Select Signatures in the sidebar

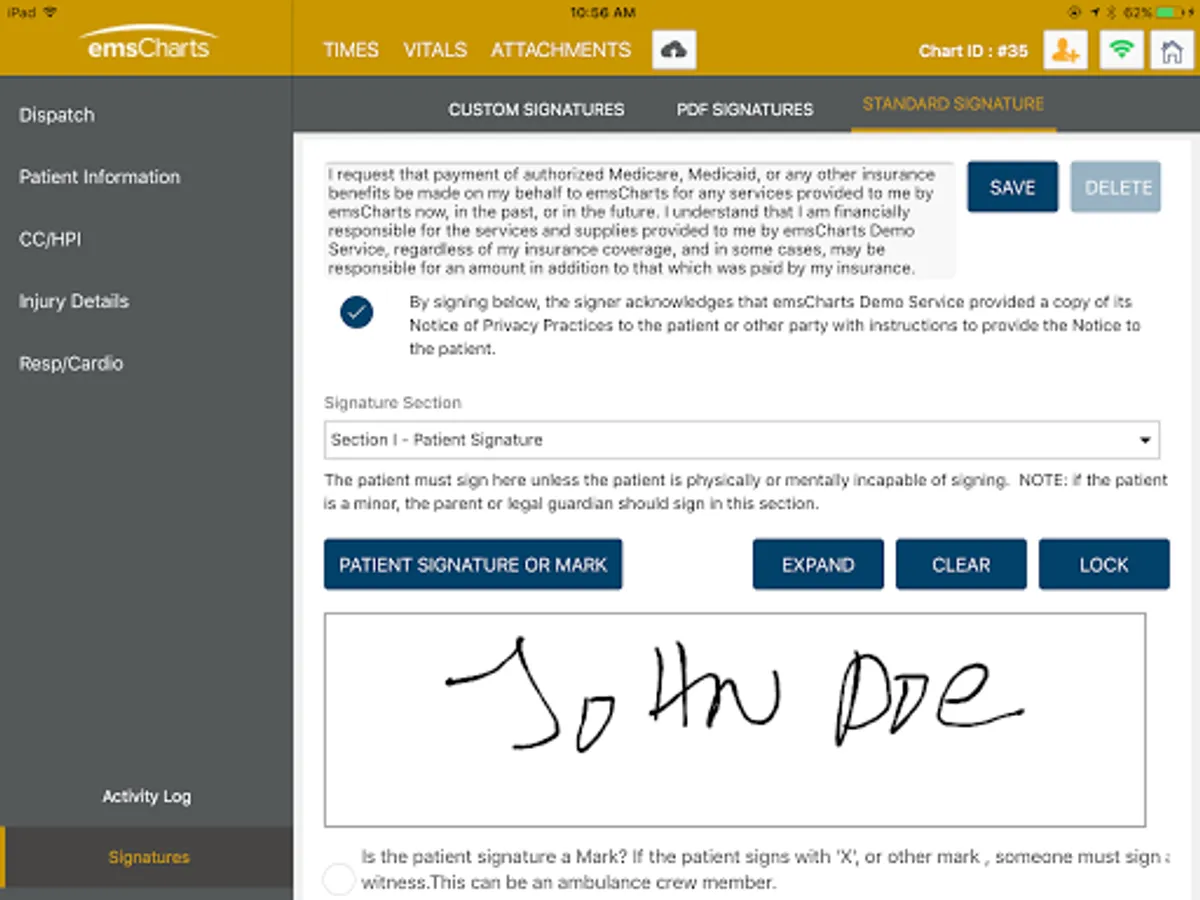coord(149,858)
